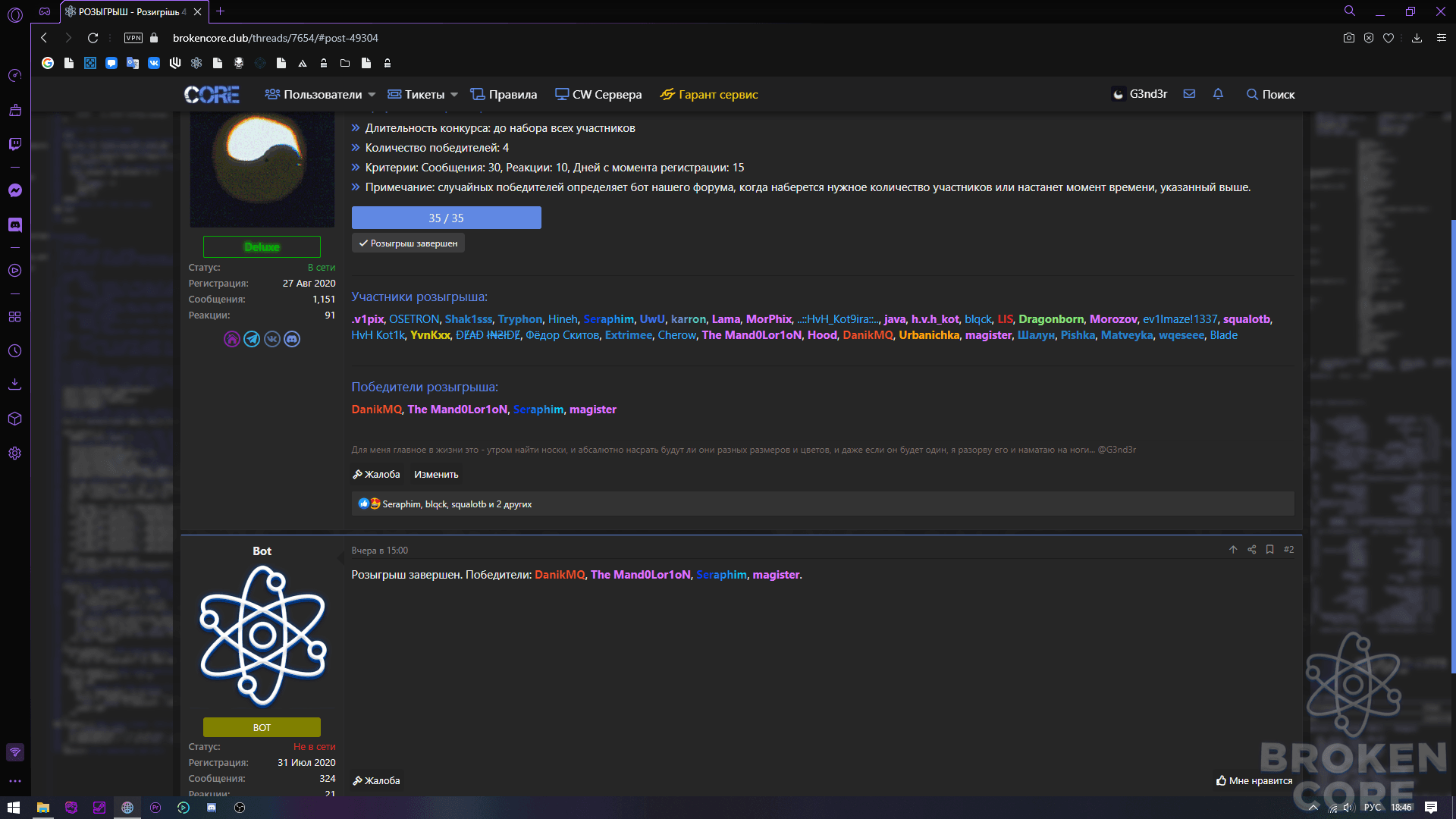The image size is (1456, 819).
Task: Open the Easy Setup sliders icon
Action: pos(1442,38)
